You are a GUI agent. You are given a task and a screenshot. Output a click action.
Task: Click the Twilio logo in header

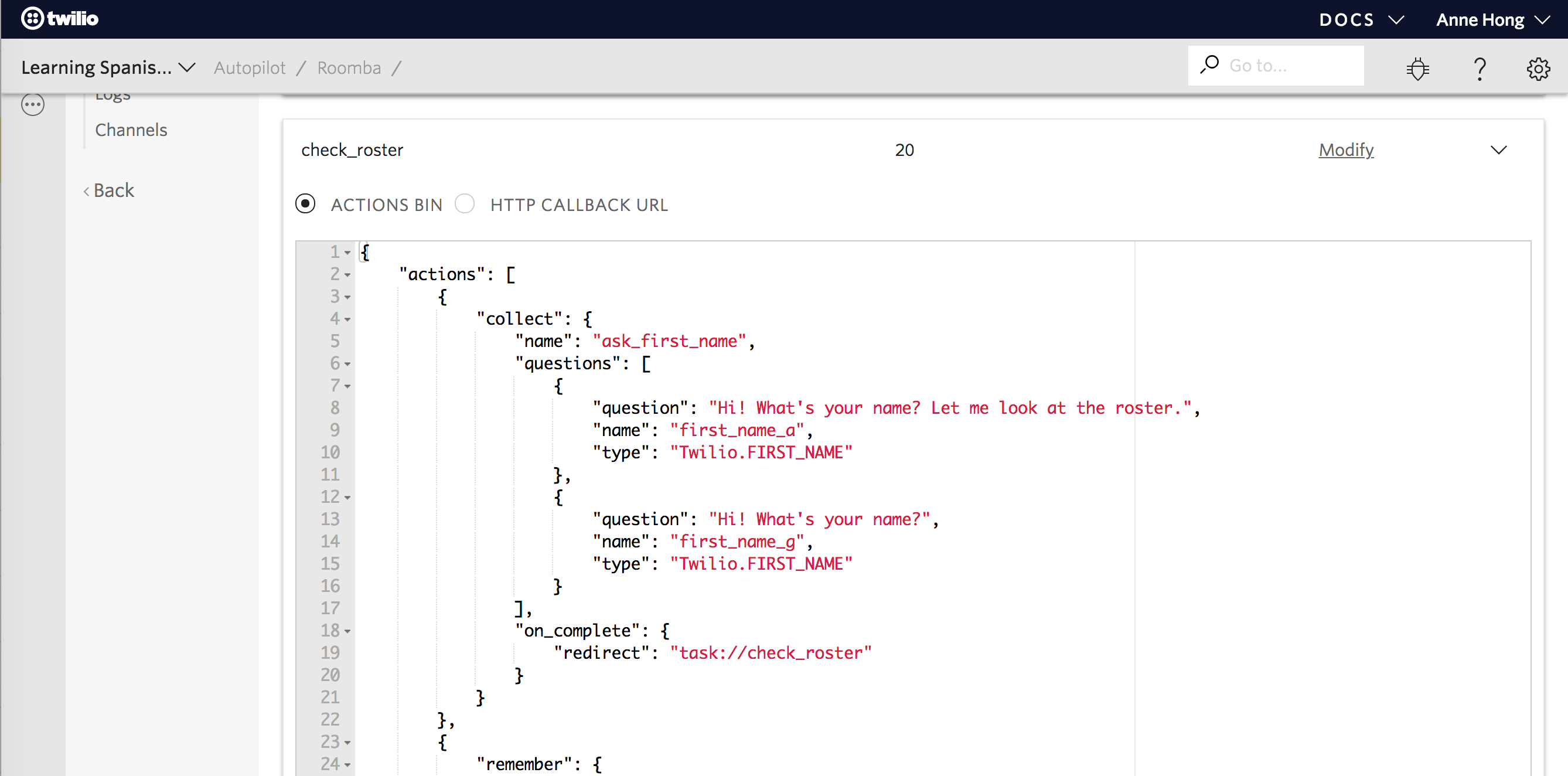[x=60, y=18]
